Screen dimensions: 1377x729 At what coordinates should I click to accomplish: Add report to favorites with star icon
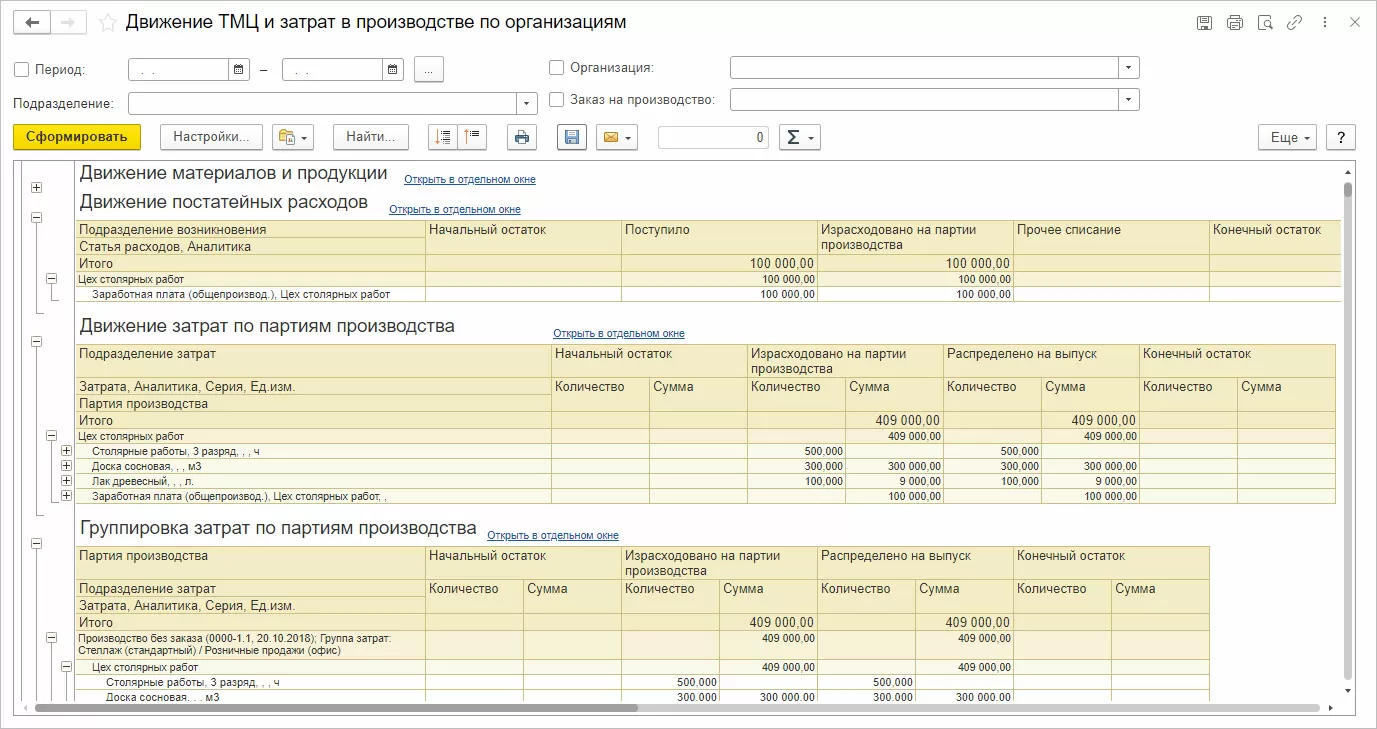[108, 22]
